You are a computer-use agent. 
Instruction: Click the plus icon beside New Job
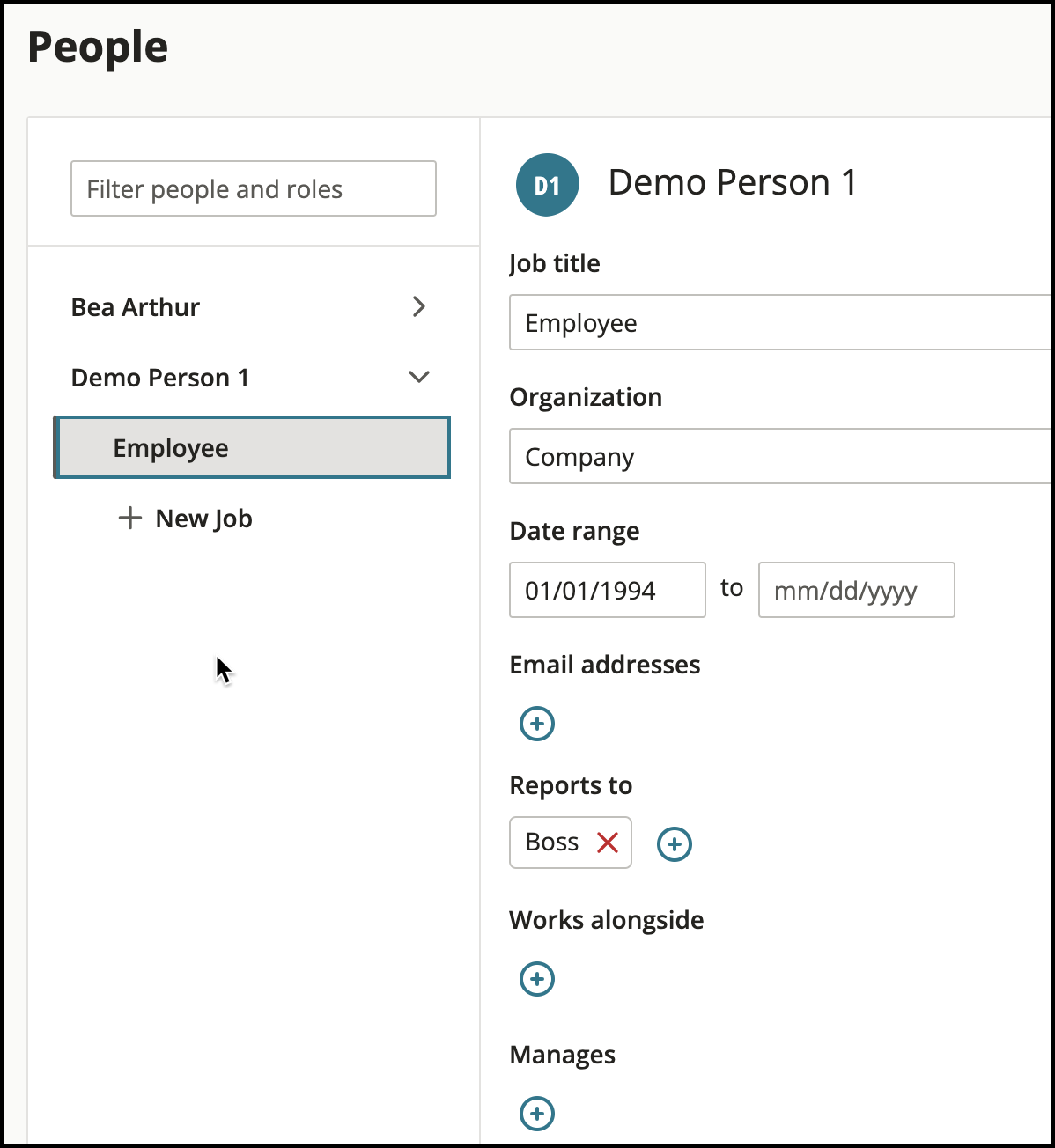129,518
